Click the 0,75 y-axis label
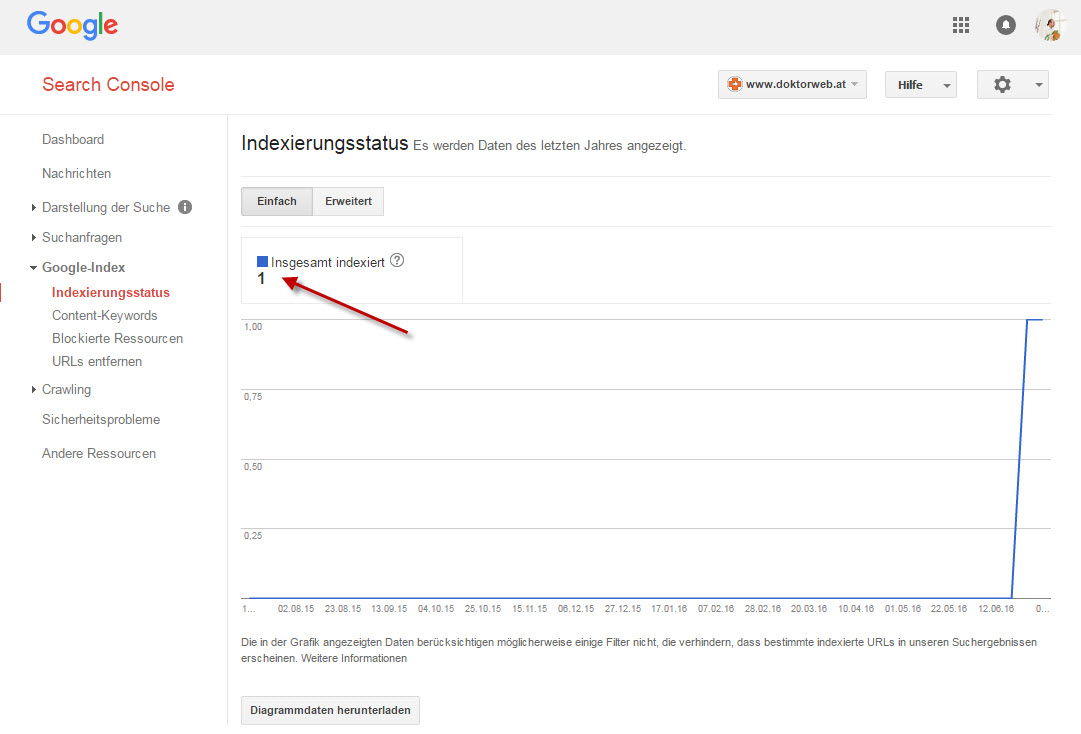This screenshot has width=1081, height=734. 253,397
